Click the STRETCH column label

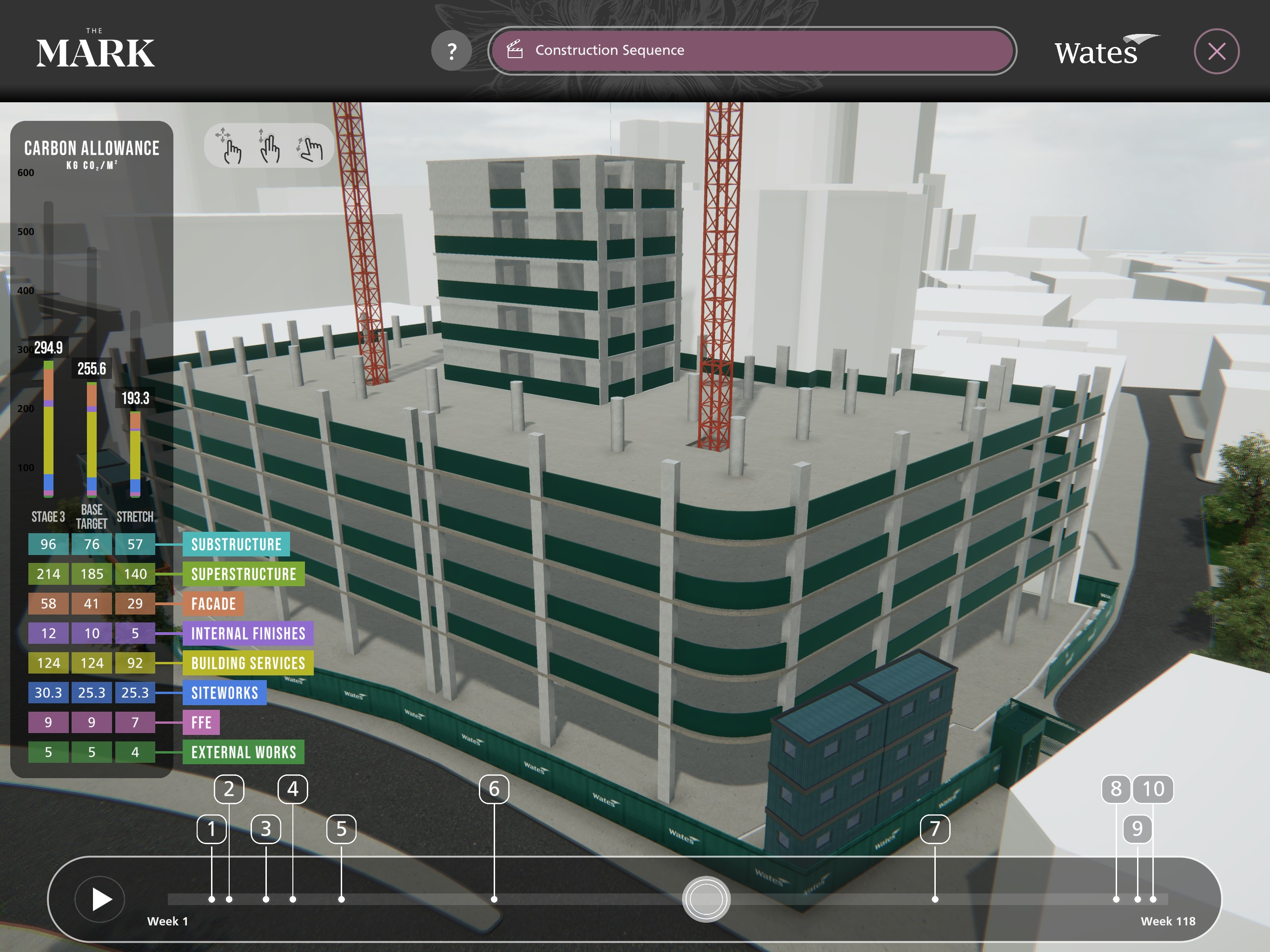tap(135, 517)
